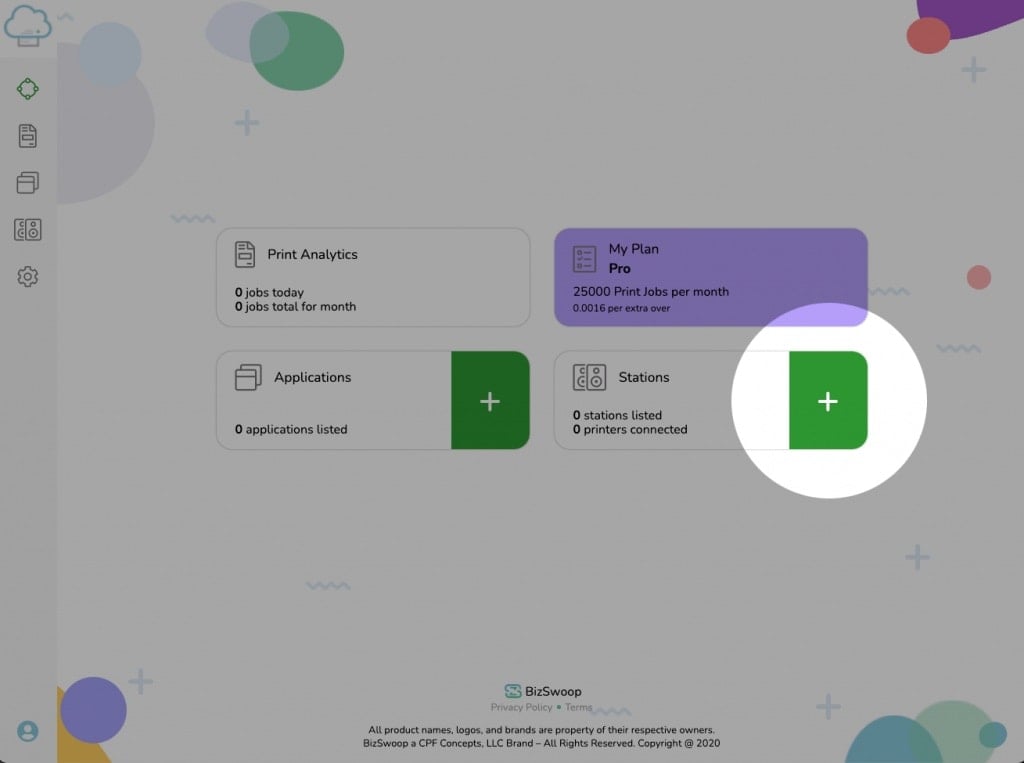Click the Print Analytics document icon
Screen dimensions: 1024x763
[245, 254]
